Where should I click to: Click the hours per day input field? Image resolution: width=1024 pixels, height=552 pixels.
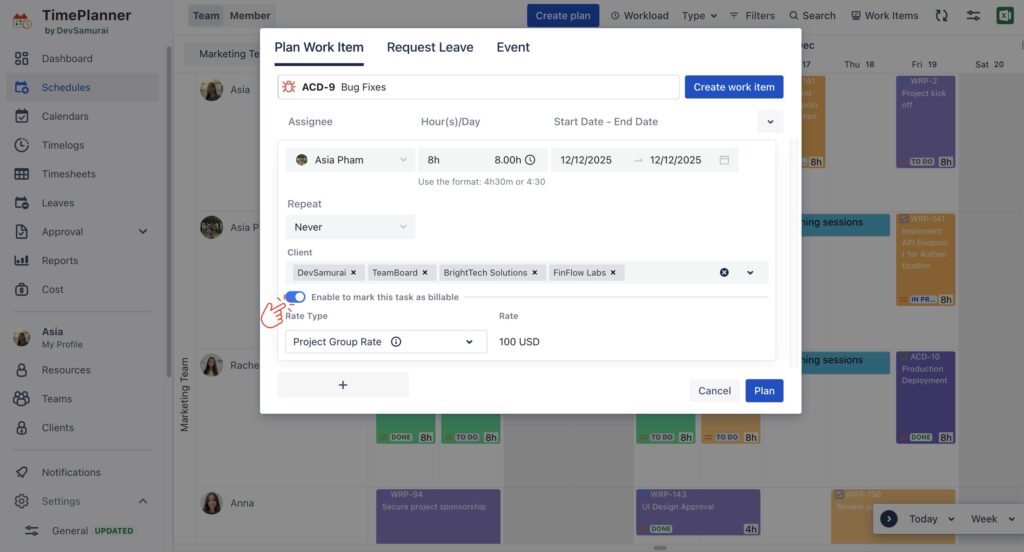[x=481, y=160]
